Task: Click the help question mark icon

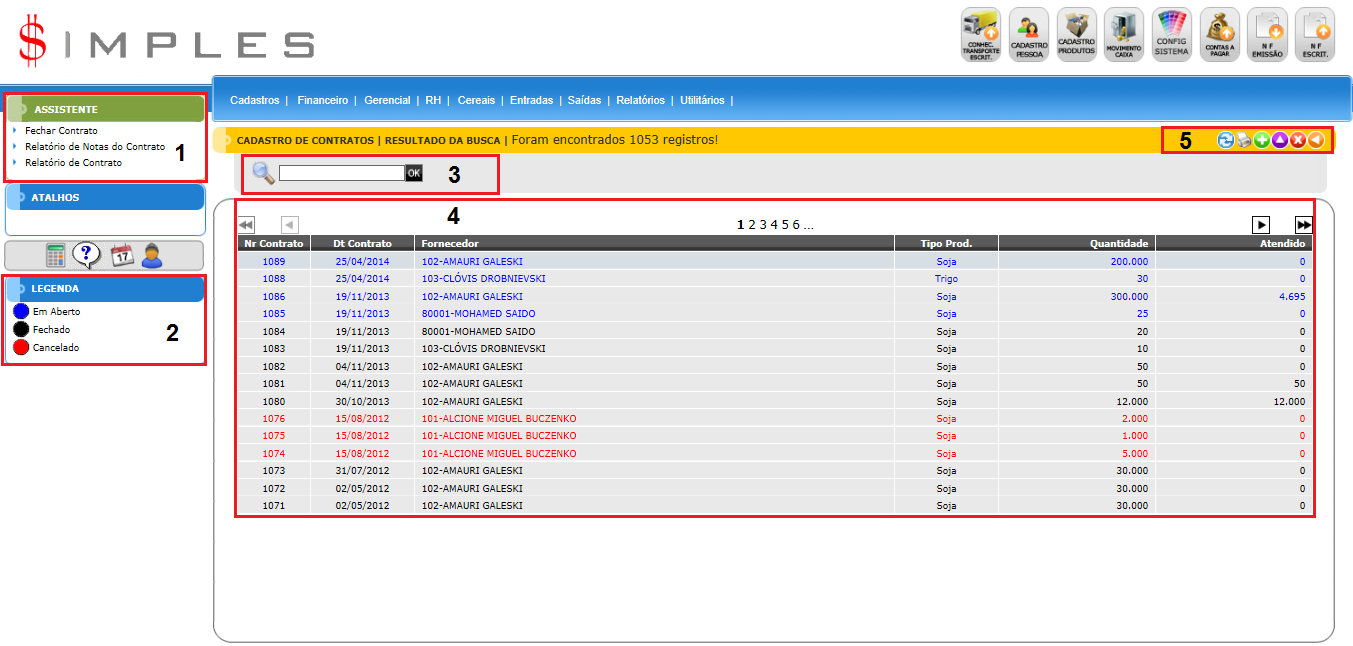Action: pos(87,256)
